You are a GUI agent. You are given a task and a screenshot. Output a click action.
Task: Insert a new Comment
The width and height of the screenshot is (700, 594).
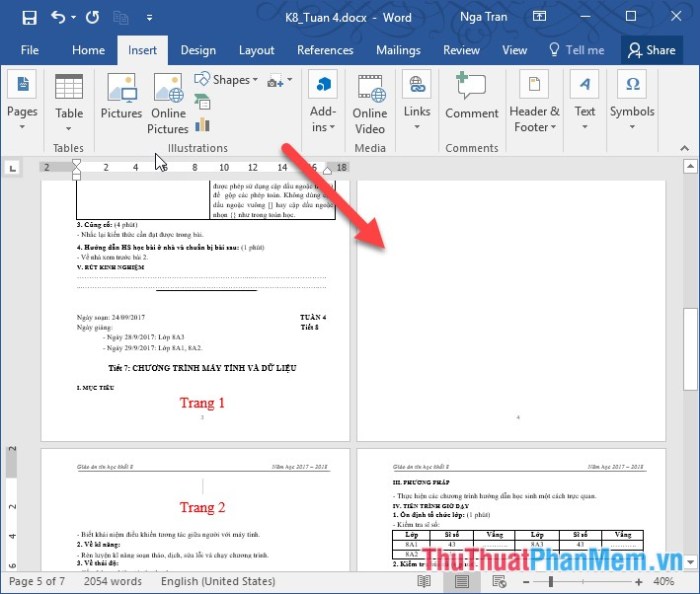[x=471, y=96]
